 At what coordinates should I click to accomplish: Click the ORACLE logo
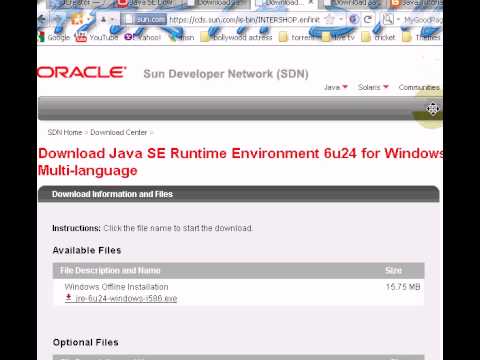pyautogui.click(x=82, y=72)
